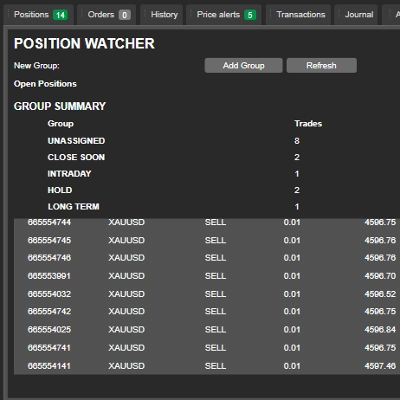Click the Trades column header
The height and width of the screenshot is (400, 400).
tap(308, 124)
